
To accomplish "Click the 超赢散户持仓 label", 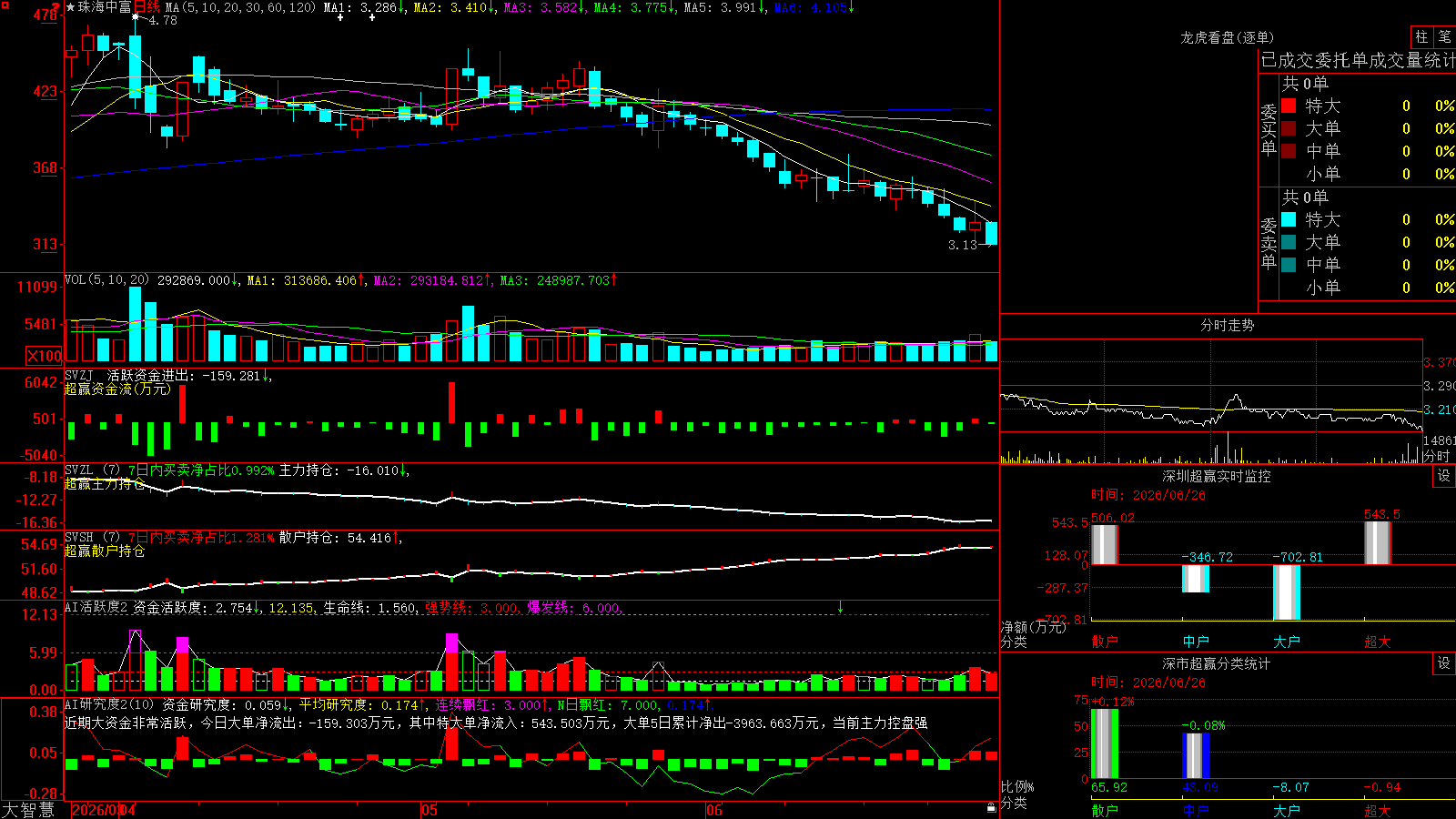I will 105,551.
